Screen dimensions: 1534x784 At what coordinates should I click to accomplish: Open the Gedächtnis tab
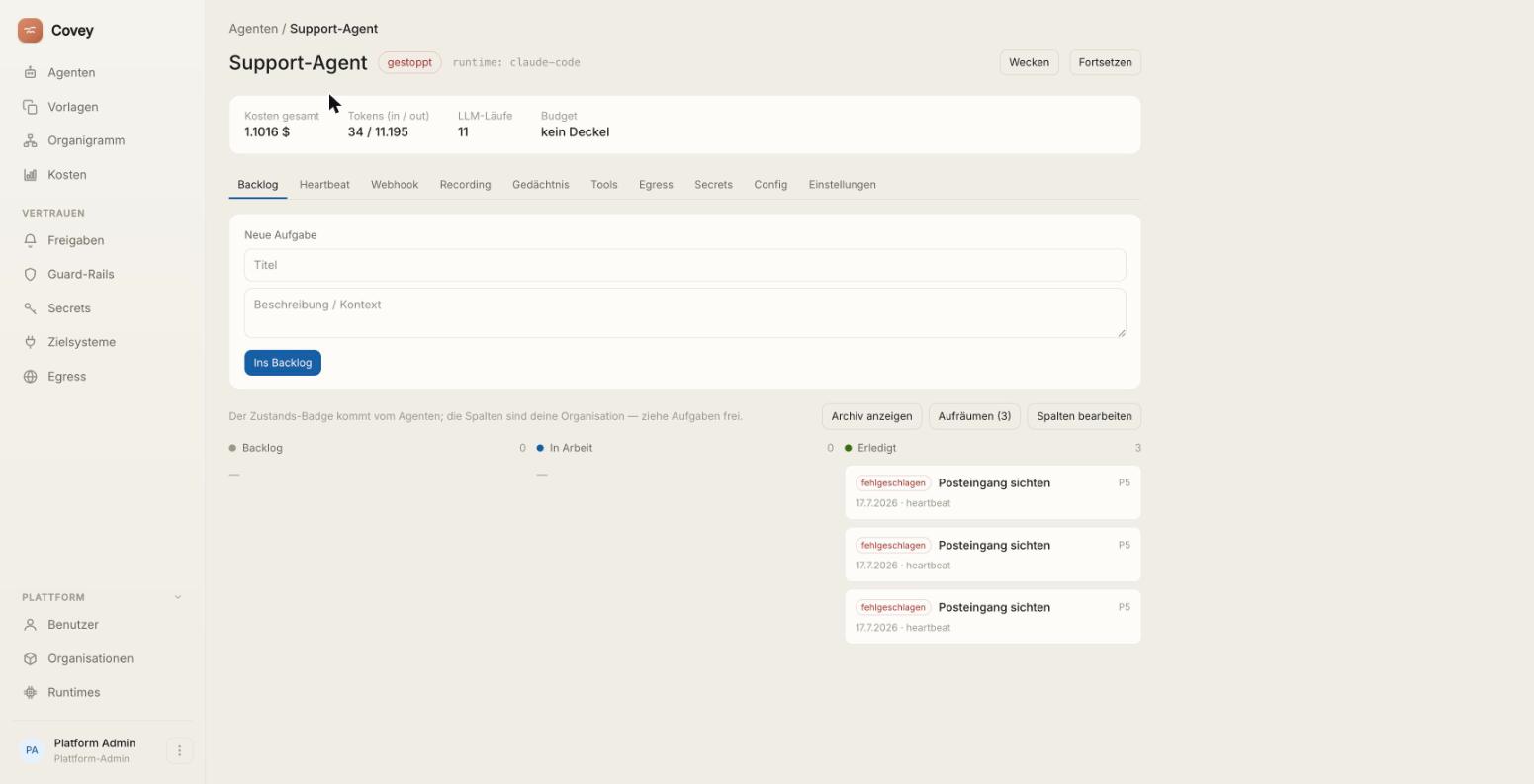(541, 185)
